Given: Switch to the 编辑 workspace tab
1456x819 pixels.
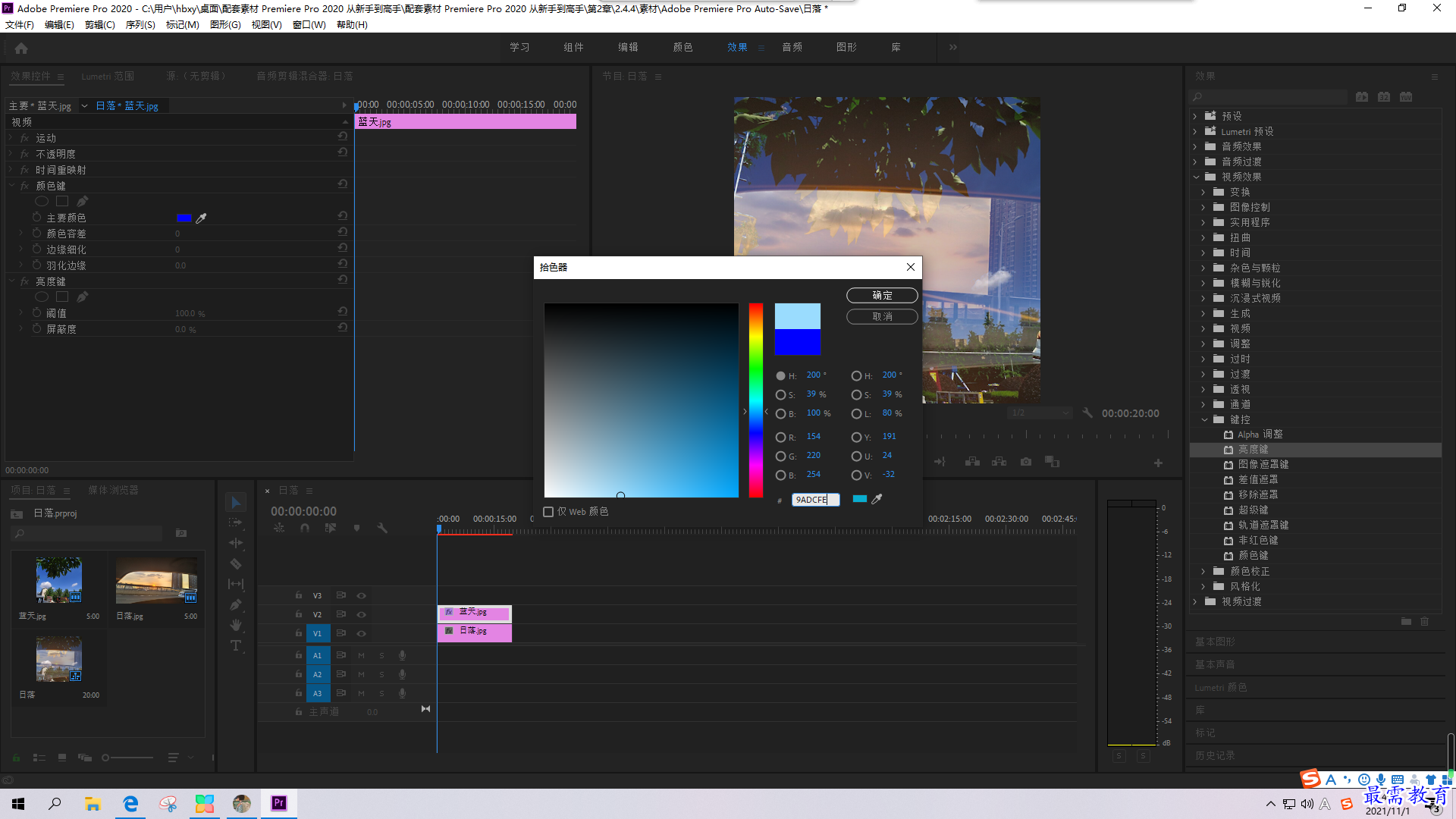Looking at the screenshot, I should (628, 47).
